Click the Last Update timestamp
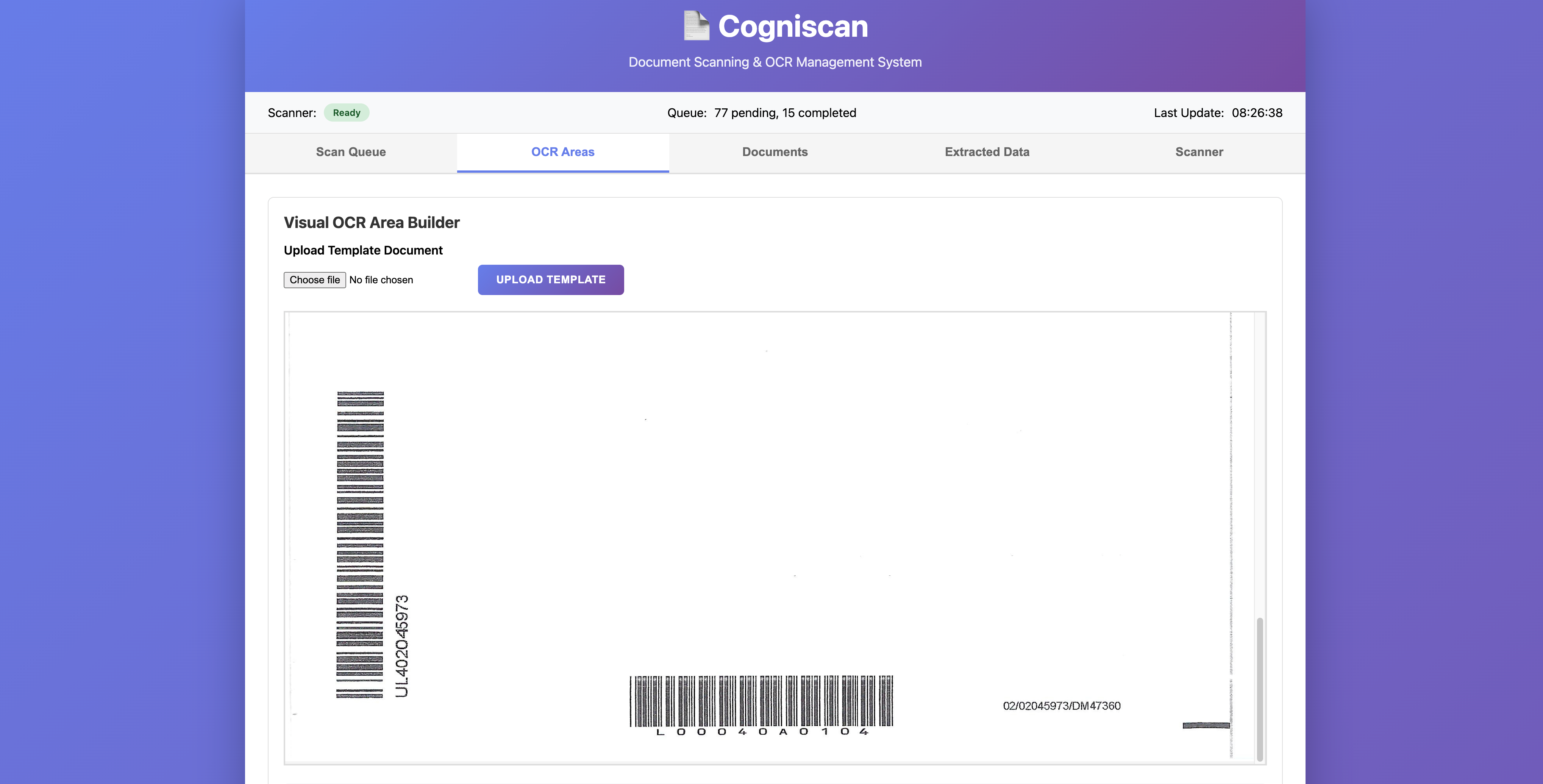This screenshot has width=1543, height=784. point(1257,112)
